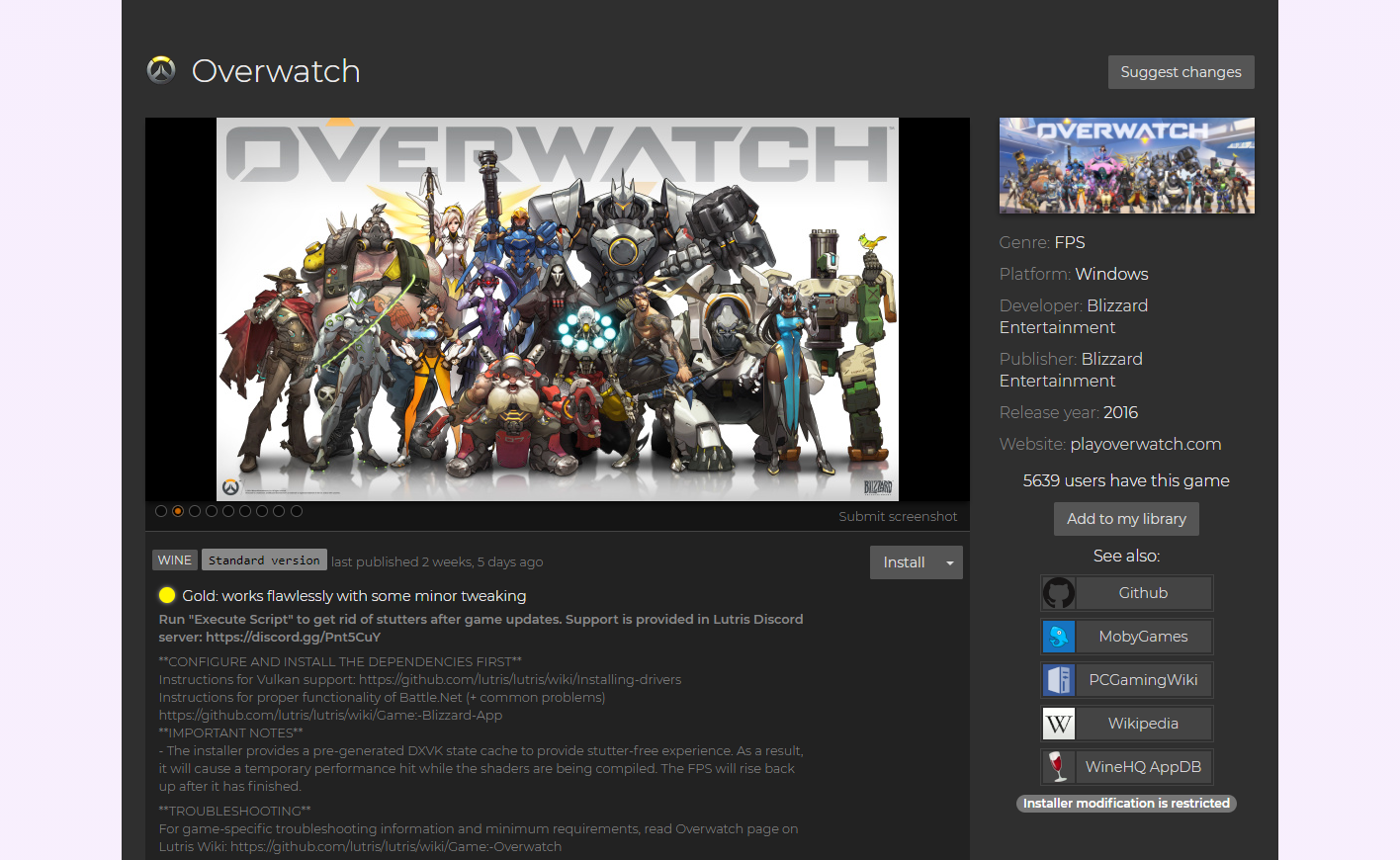Open the MobyGames icon link
Screen dimensions: 1400x860
pos(1059,637)
